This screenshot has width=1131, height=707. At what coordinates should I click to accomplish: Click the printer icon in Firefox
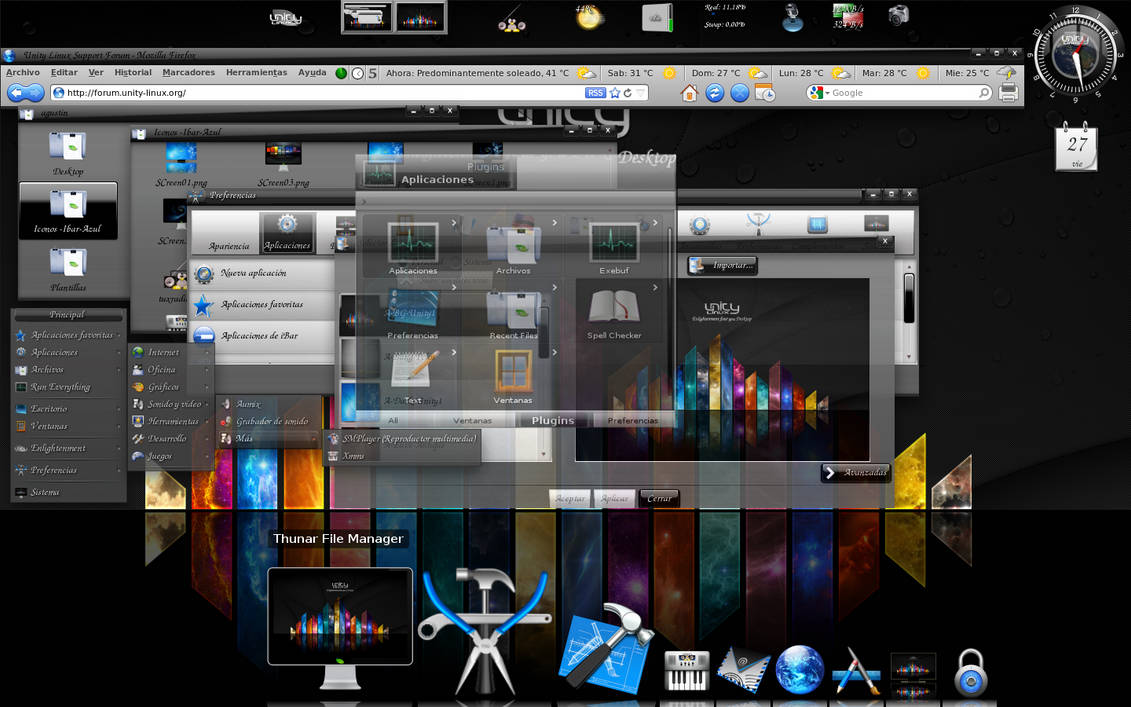point(1008,92)
